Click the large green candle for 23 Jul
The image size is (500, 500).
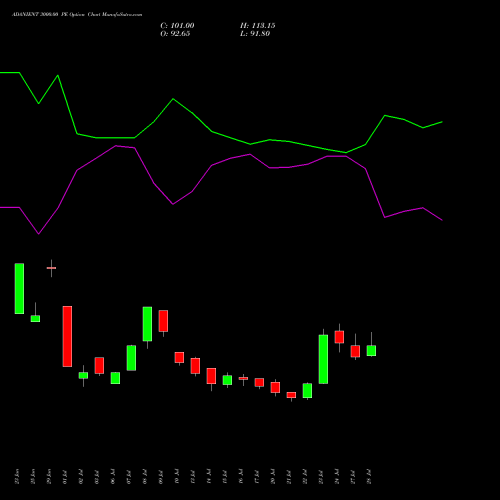click(x=323, y=359)
